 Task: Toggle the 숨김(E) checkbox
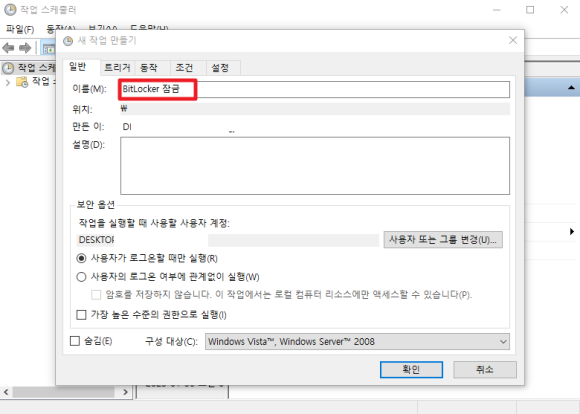pos(75,341)
